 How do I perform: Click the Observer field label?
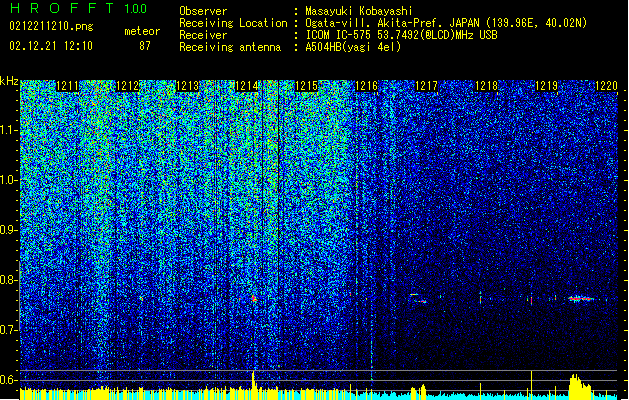pyautogui.click(x=203, y=11)
